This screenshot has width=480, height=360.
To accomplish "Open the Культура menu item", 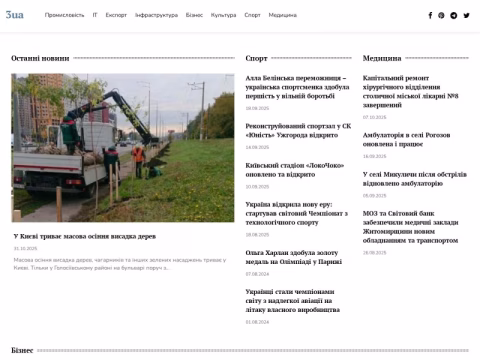I will 223,15.
